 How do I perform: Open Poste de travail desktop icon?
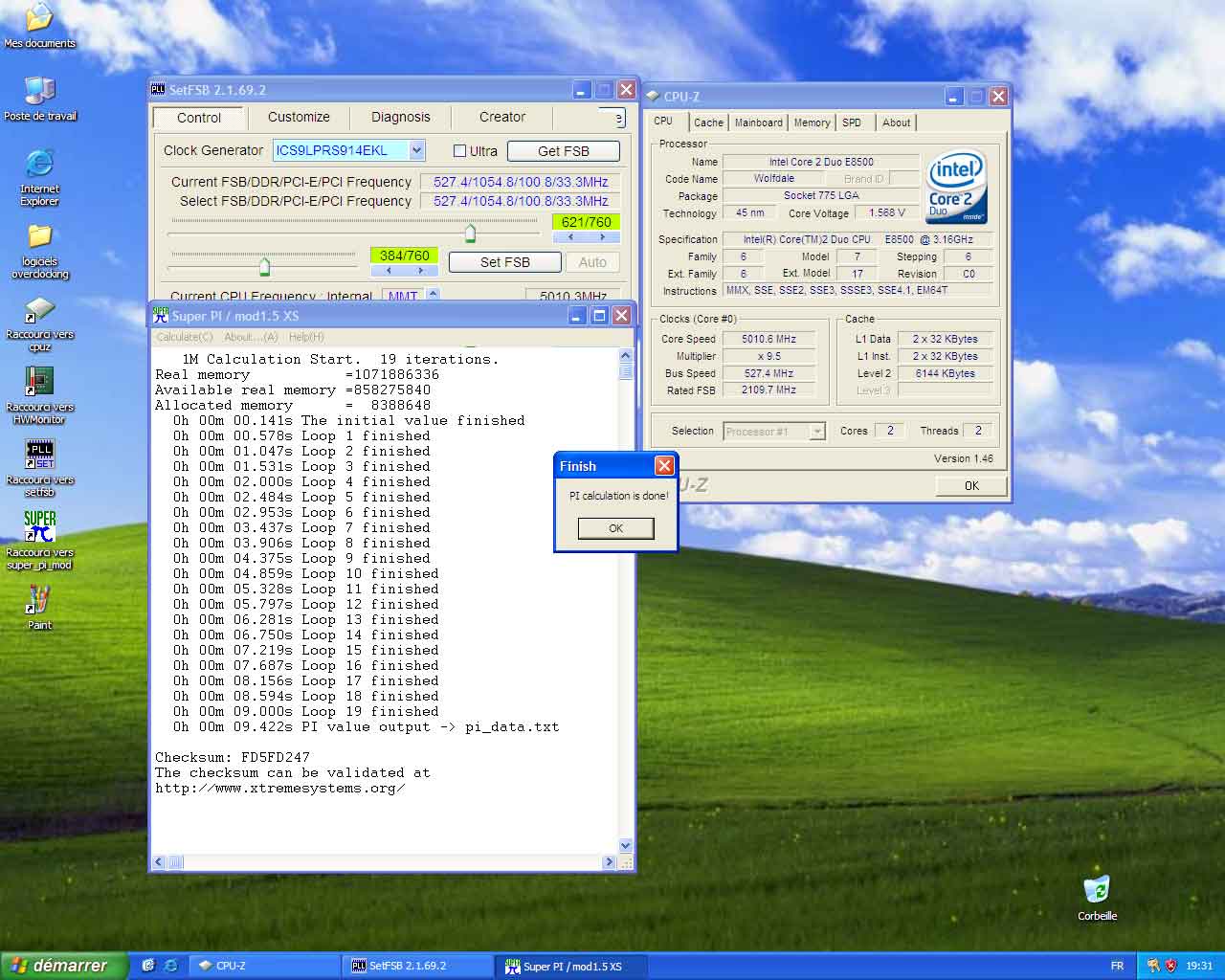click(39, 99)
